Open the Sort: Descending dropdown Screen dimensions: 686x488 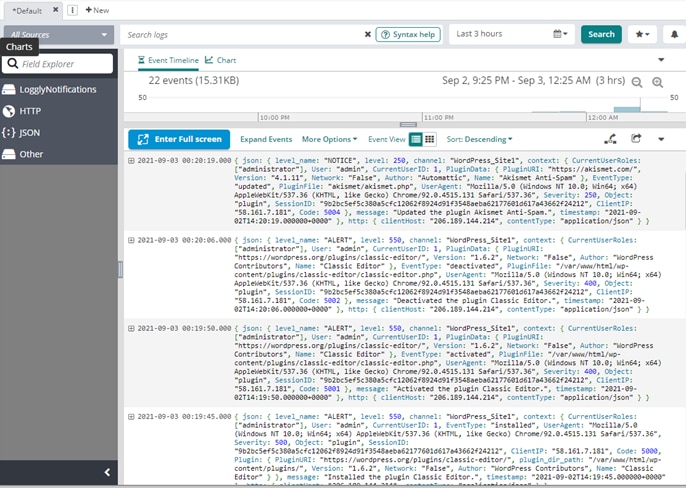coord(479,139)
